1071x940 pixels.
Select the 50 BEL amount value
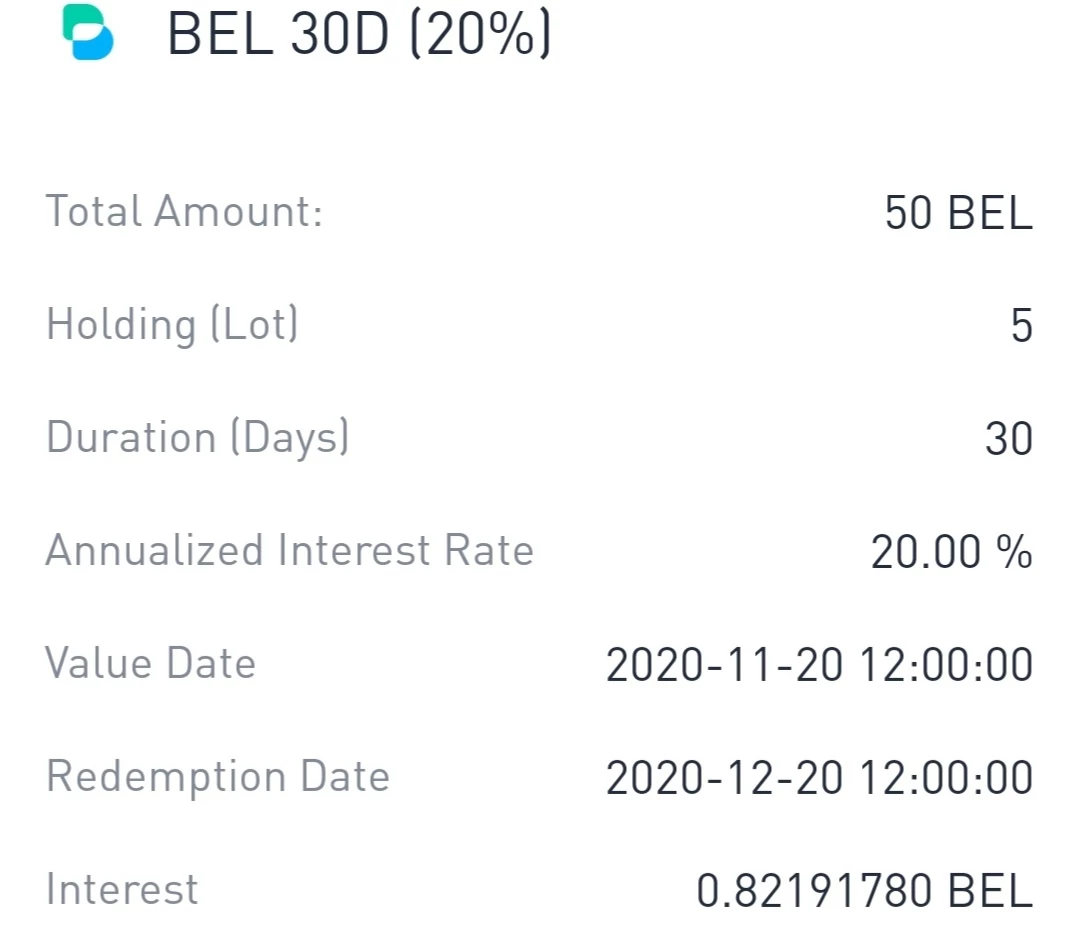958,212
